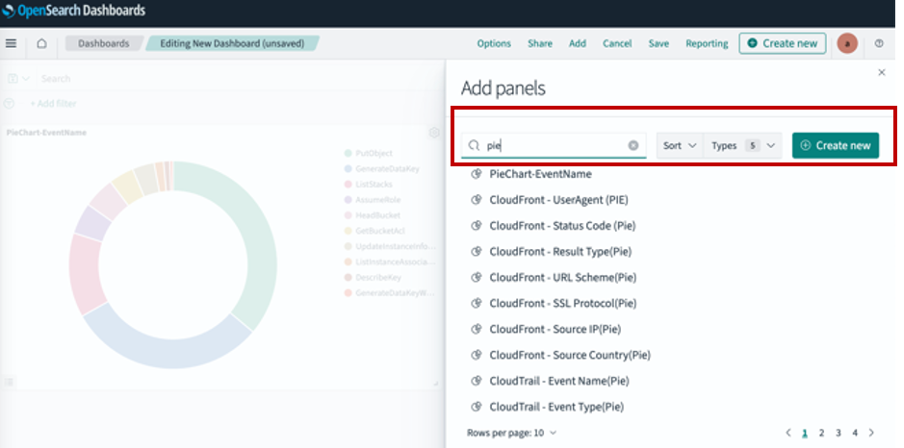Image resolution: width=904 pixels, height=448 pixels.
Task: Click the pie icon beside CloudFront - Source IP(Pie)
Action: pos(476,329)
